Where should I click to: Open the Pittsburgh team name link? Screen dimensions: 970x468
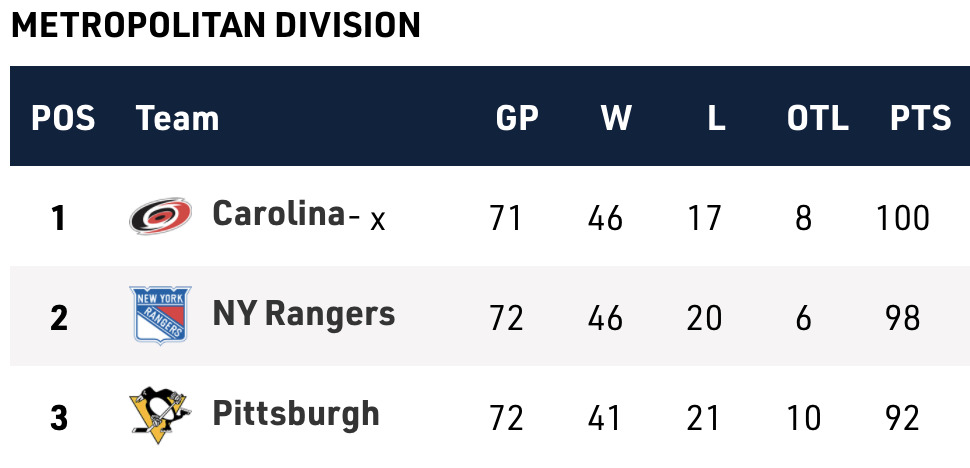pyautogui.click(x=296, y=414)
